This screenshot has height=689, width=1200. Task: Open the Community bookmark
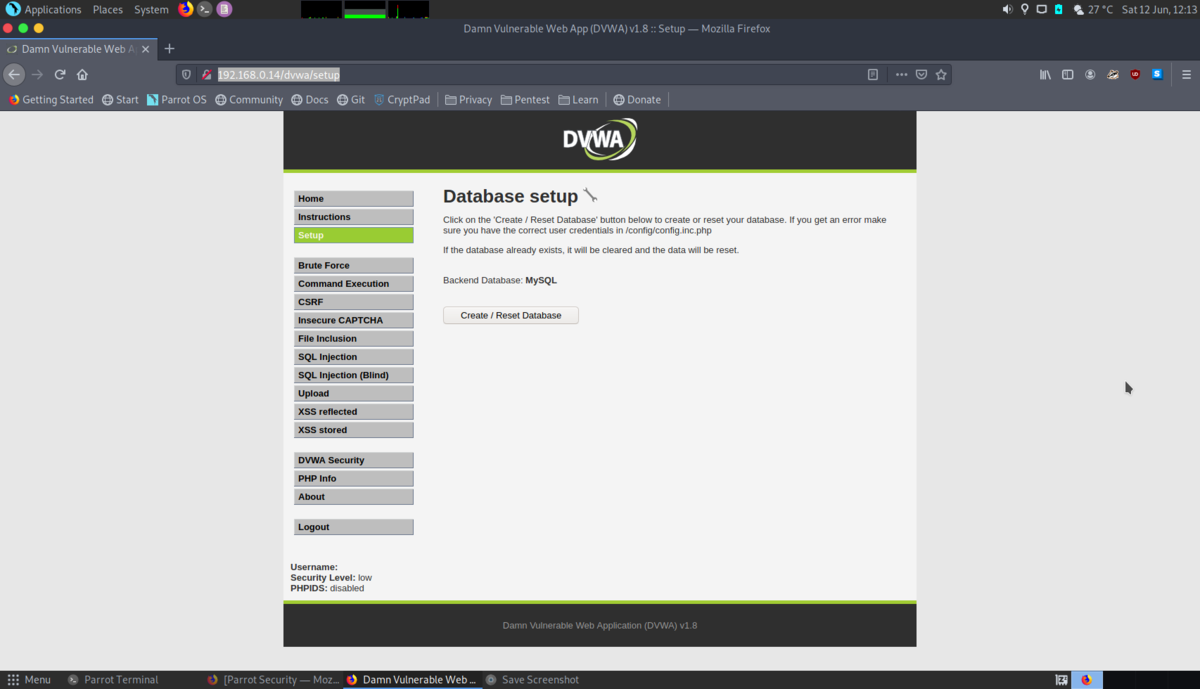coord(249,100)
